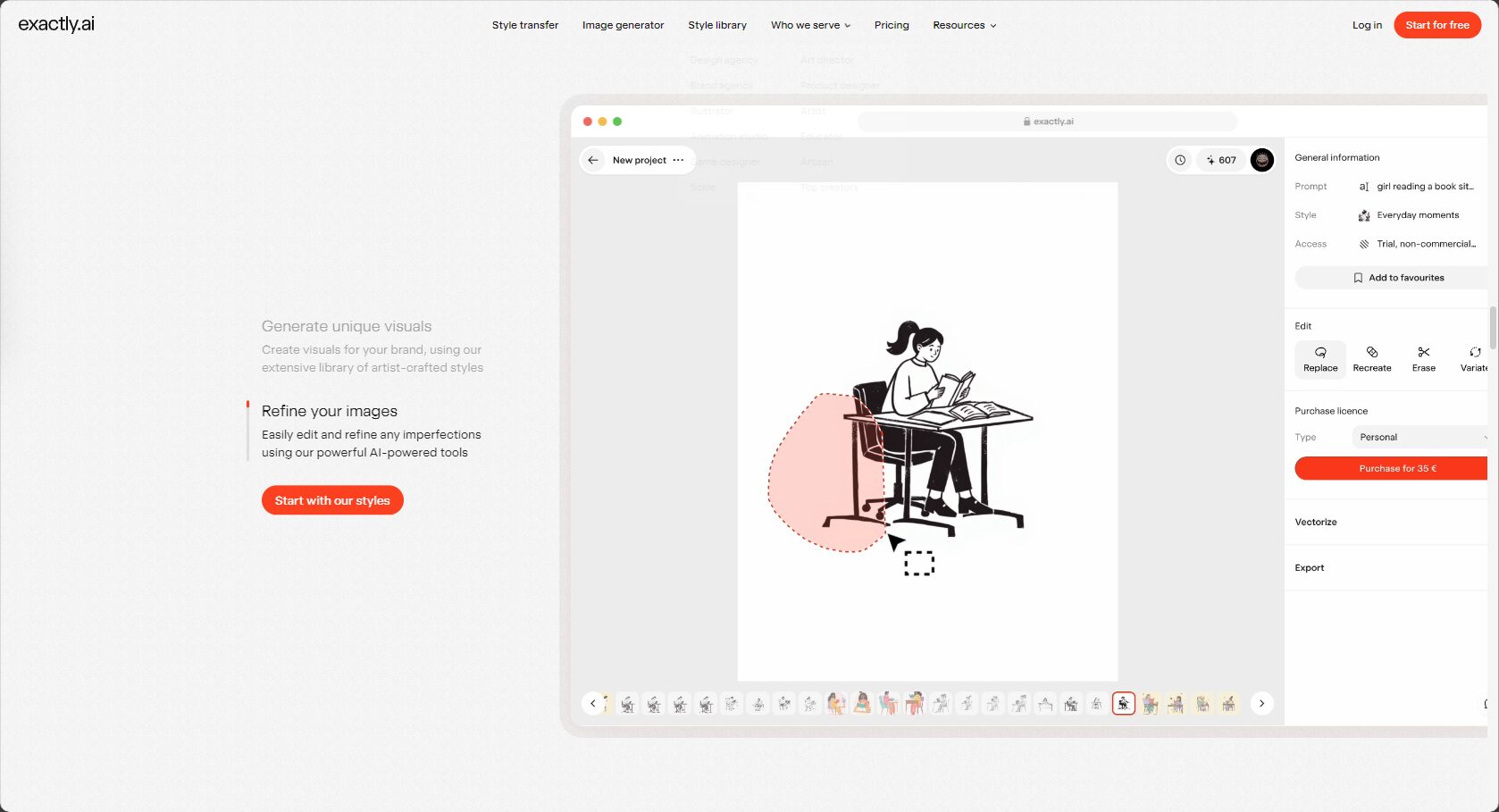Open the exactly.ai logo homepage link
The width and height of the screenshot is (1499, 812).
click(x=56, y=24)
